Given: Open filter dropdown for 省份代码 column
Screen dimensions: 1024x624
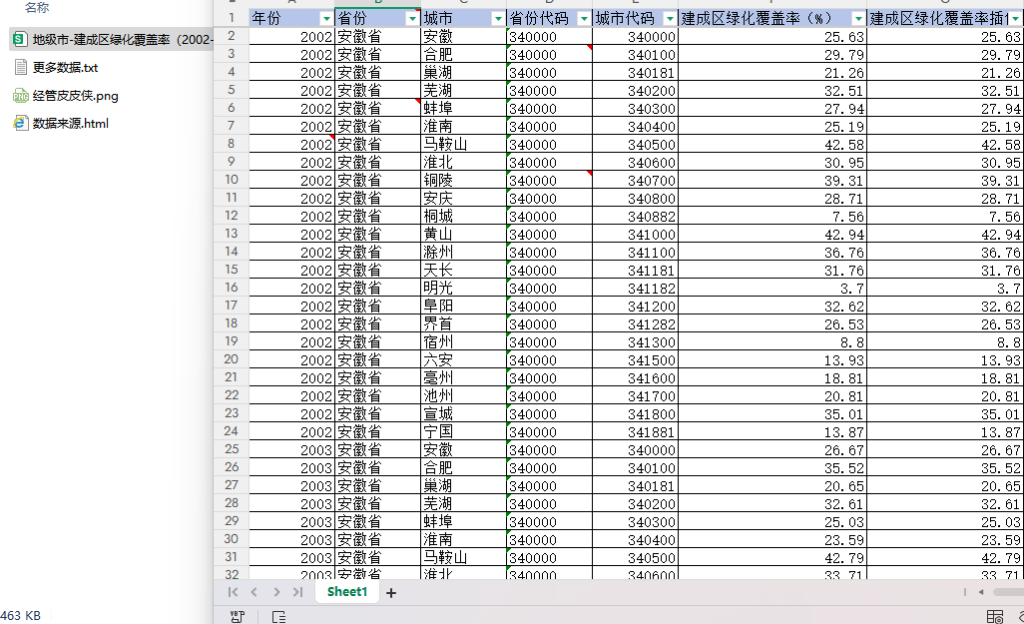Looking at the screenshot, I should pyautogui.click(x=584, y=19).
